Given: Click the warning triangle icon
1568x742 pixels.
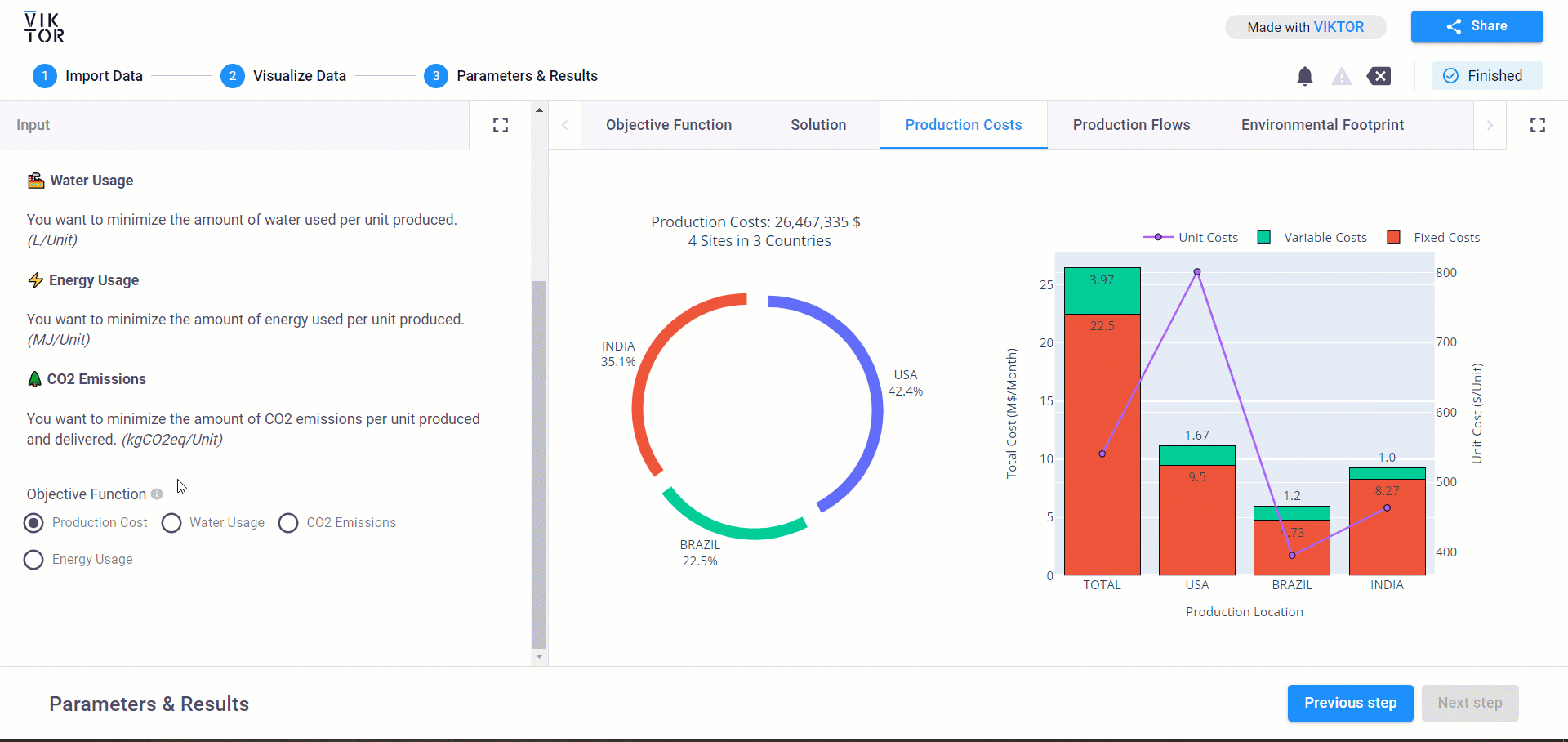Looking at the screenshot, I should (1341, 76).
